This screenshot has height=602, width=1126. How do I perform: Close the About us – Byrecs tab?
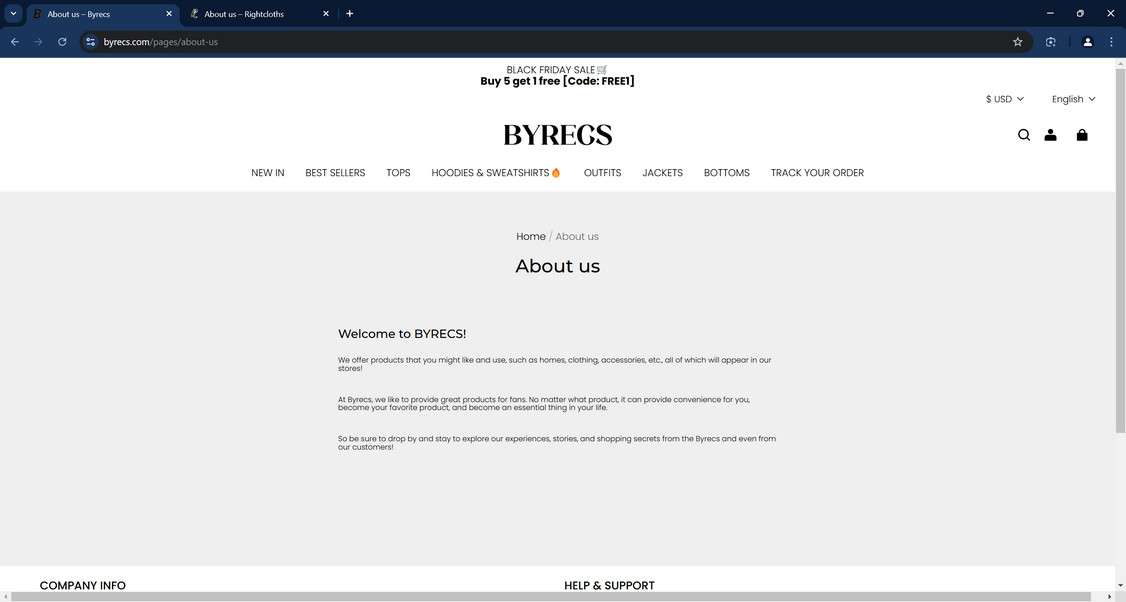click(x=169, y=14)
